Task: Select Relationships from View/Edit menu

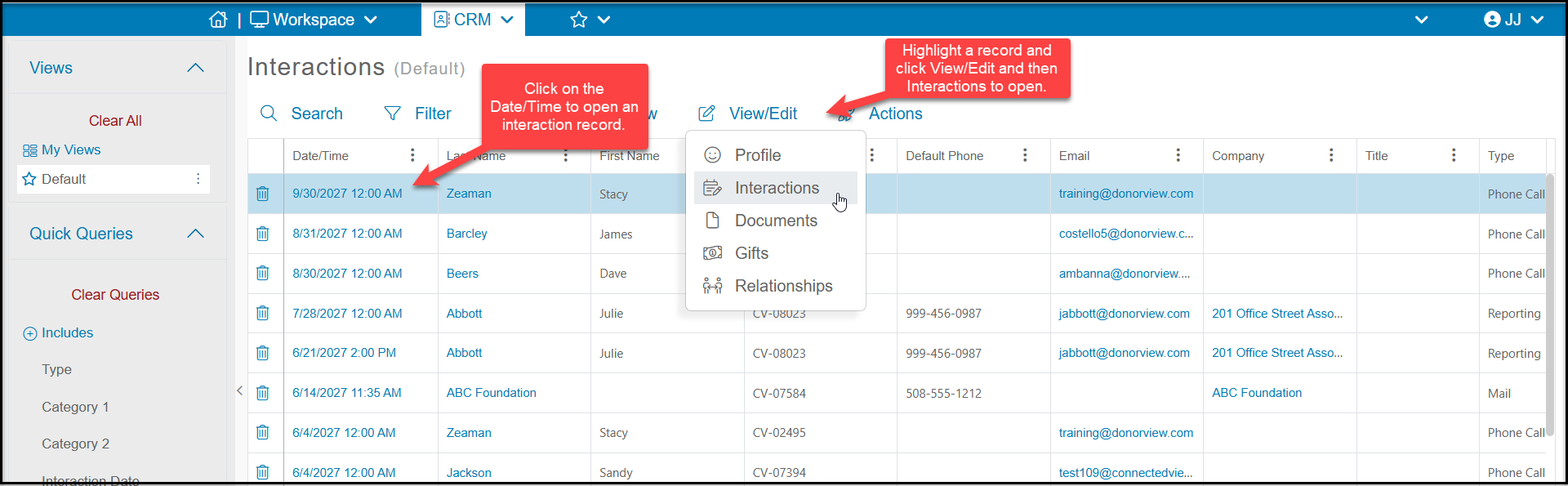Action: click(776, 286)
